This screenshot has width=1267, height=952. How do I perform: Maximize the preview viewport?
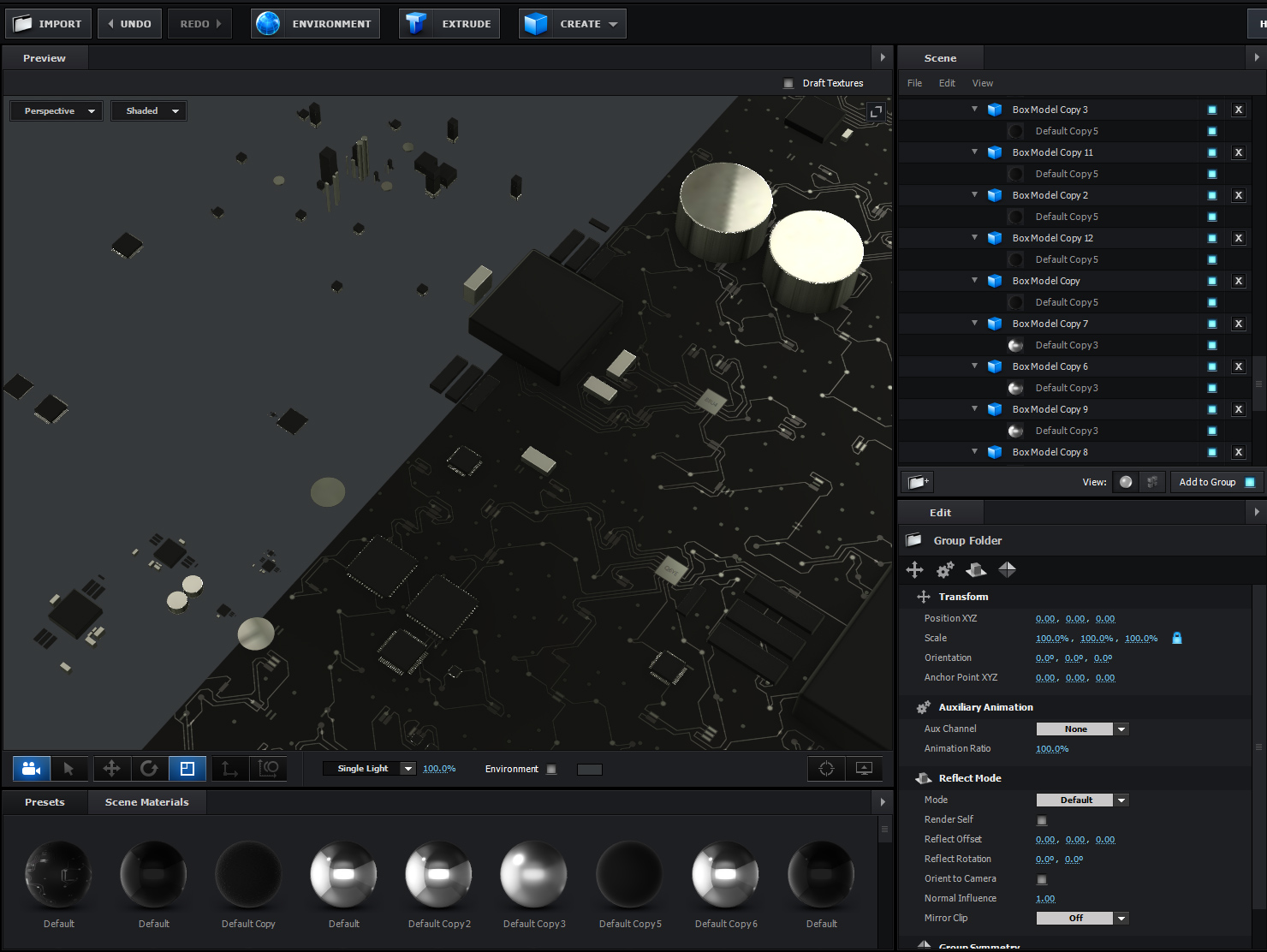pyautogui.click(x=876, y=111)
